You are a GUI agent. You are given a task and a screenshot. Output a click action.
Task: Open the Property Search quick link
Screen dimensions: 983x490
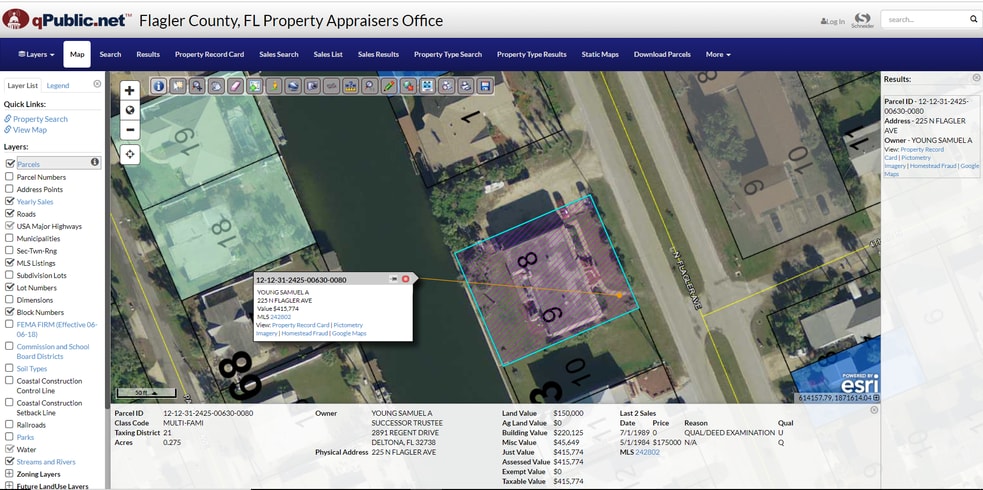40,119
